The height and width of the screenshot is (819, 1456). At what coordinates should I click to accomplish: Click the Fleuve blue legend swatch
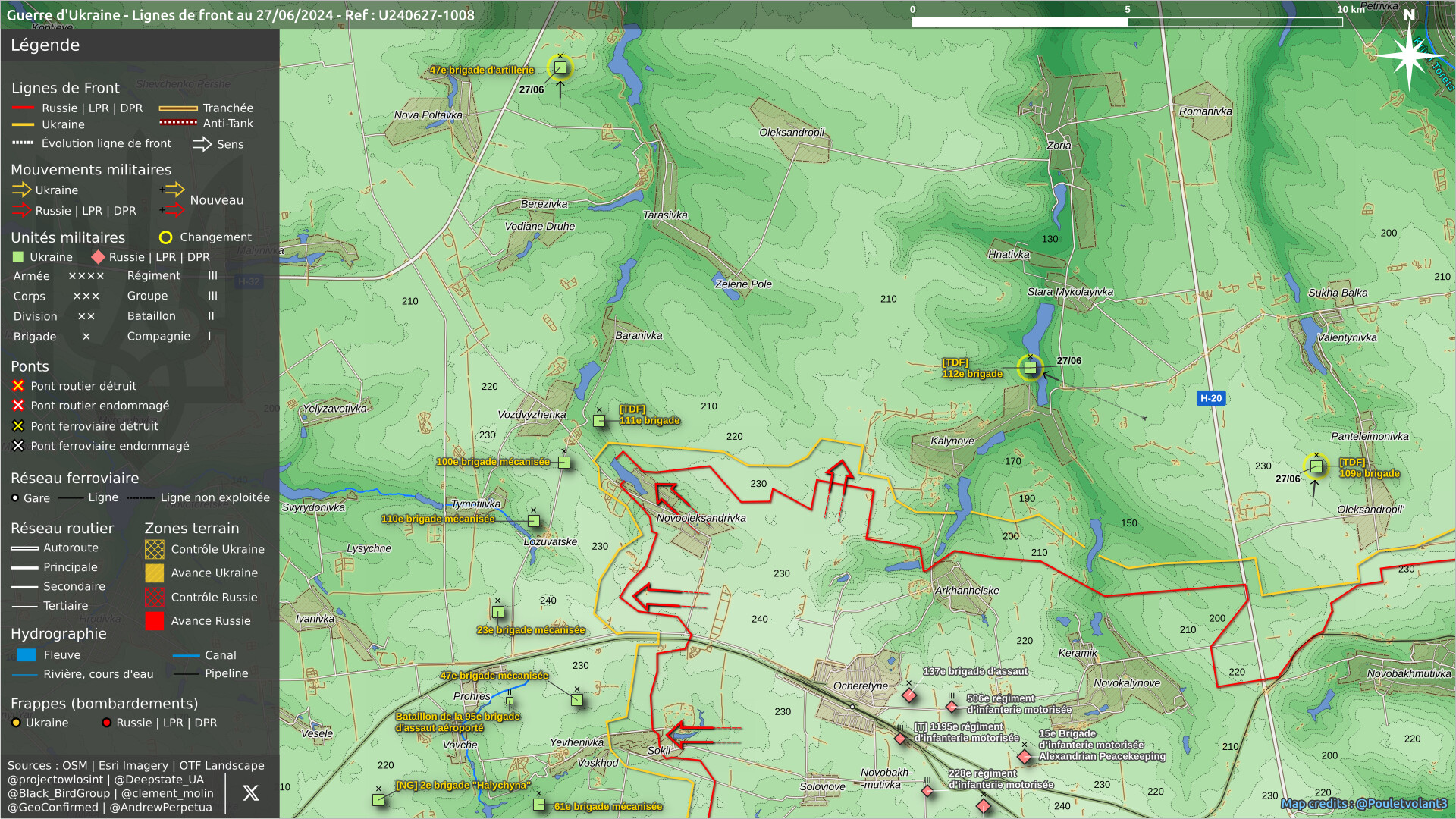[x=27, y=655]
